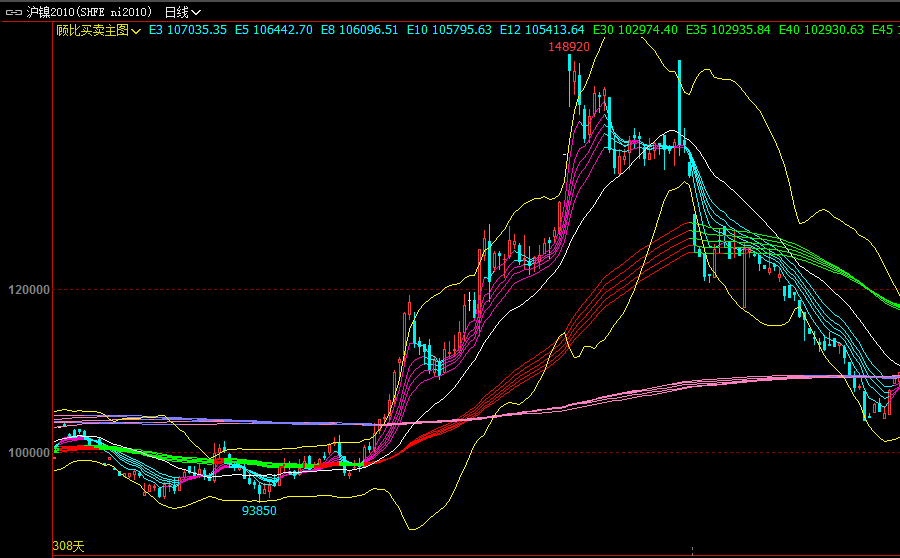Click the 308天 day count label
Screen dimensions: 900x558
pyautogui.click(x=68, y=546)
